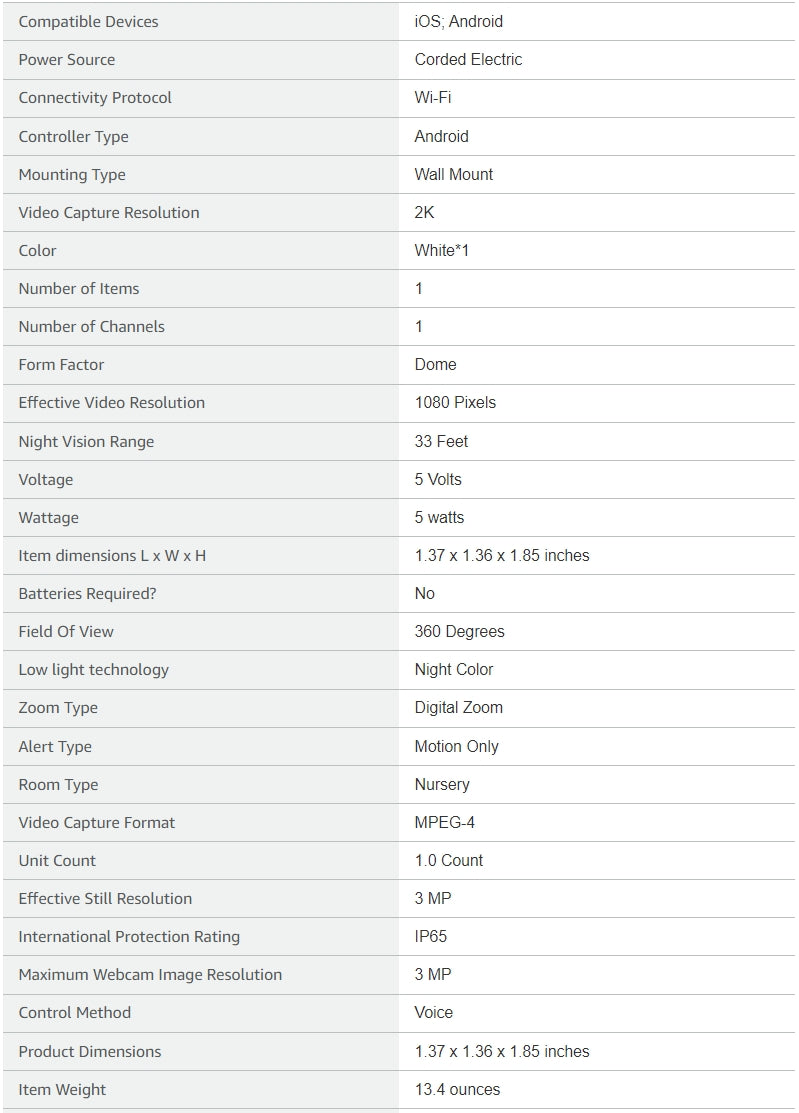799x1113 pixels.
Task: Select the "Digital Zoom" value
Action: 459,707
